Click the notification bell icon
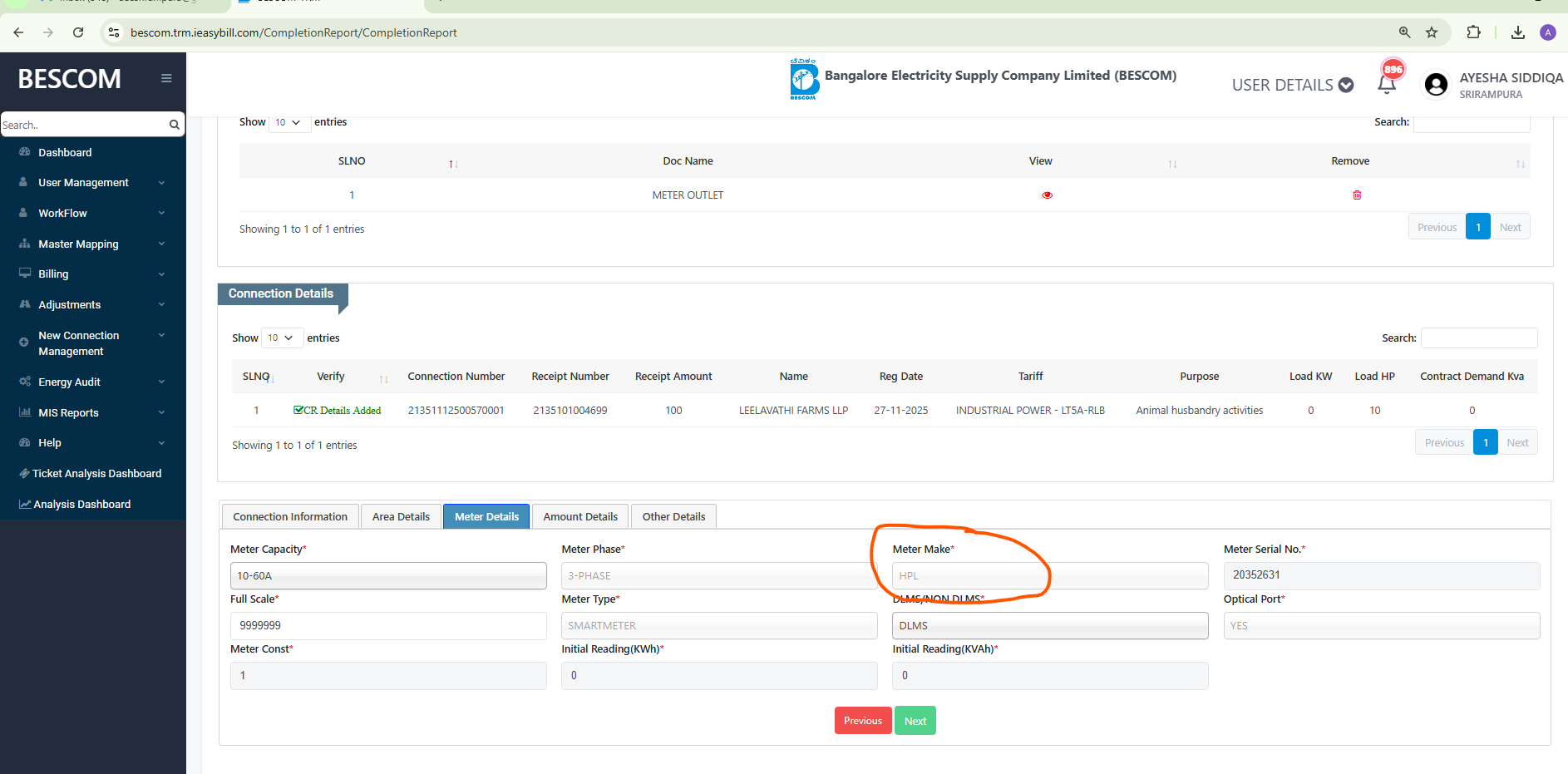 point(1386,85)
